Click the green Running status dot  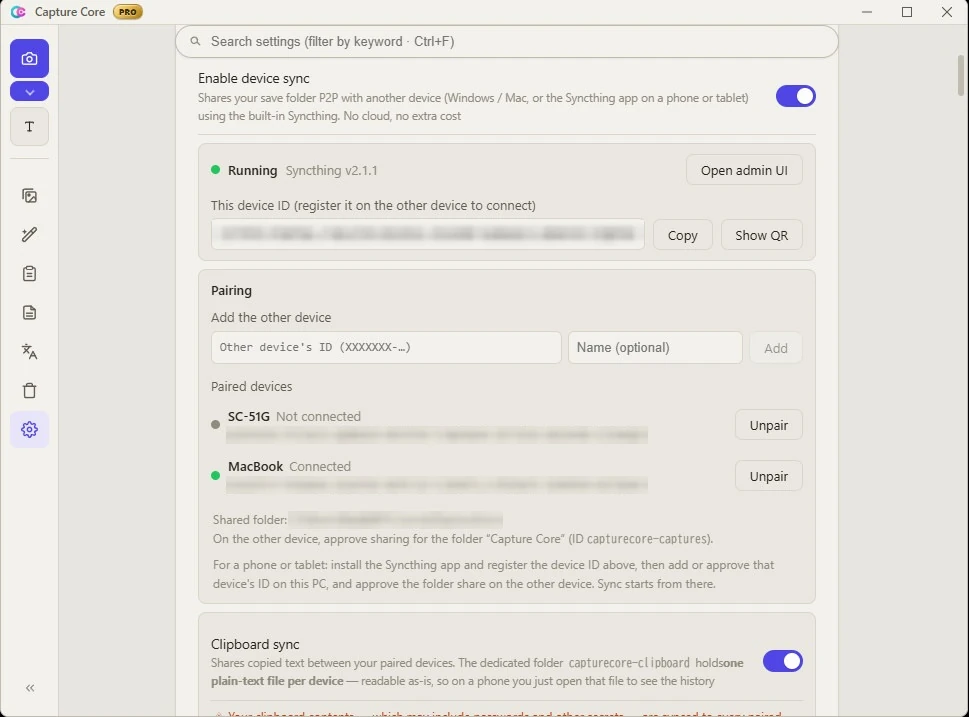(x=215, y=170)
